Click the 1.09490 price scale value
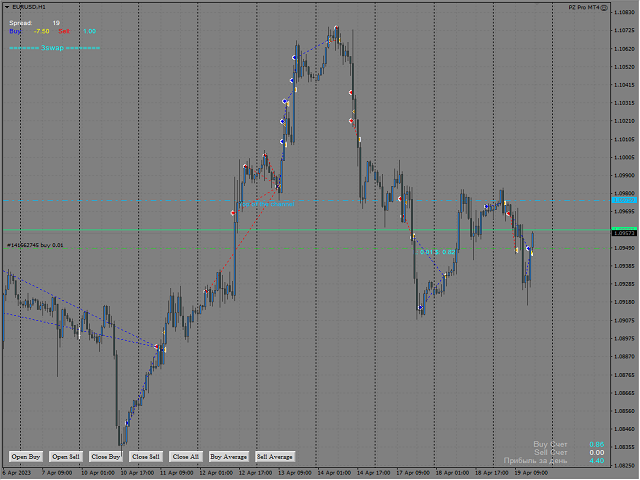The image size is (640, 480). pyautogui.click(x=624, y=248)
